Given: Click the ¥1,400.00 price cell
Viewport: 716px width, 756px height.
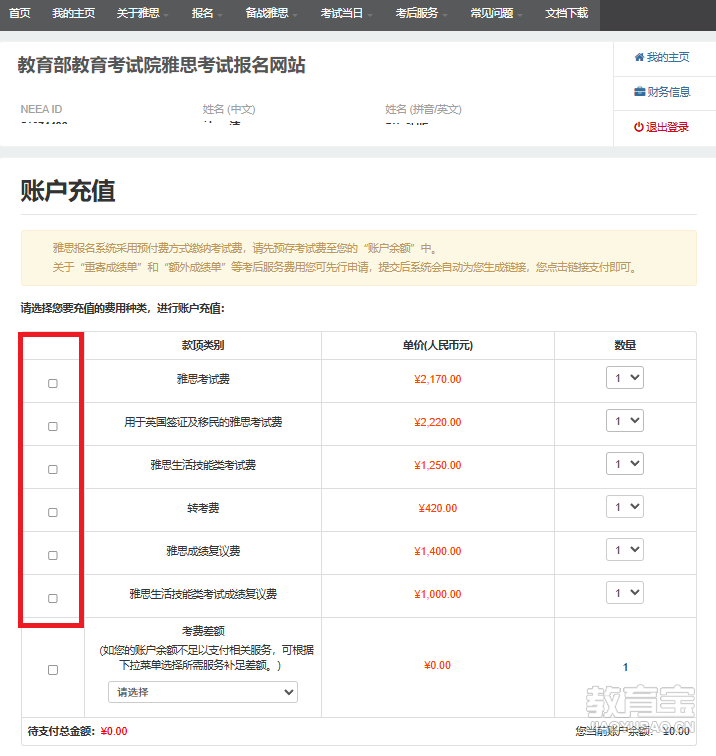Looking at the screenshot, I should [x=438, y=551].
